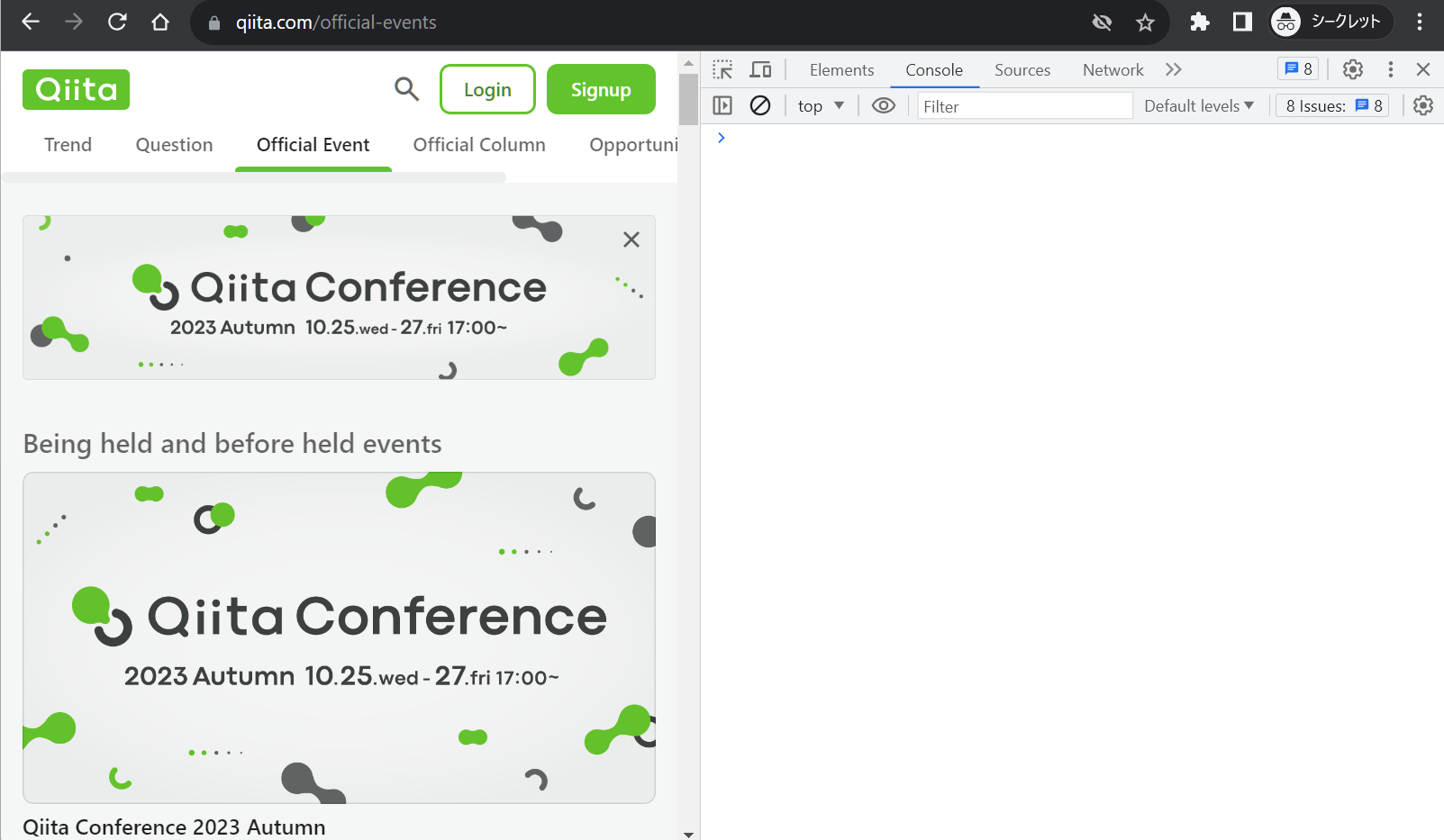The width and height of the screenshot is (1444, 840).
Task: Reload the current page
Action: pos(117,22)
